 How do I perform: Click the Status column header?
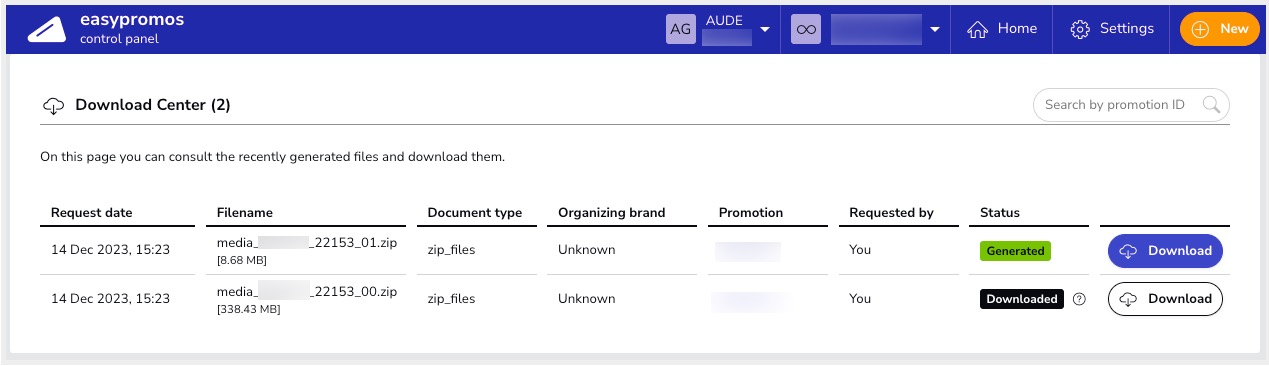tap(1000, 213)
